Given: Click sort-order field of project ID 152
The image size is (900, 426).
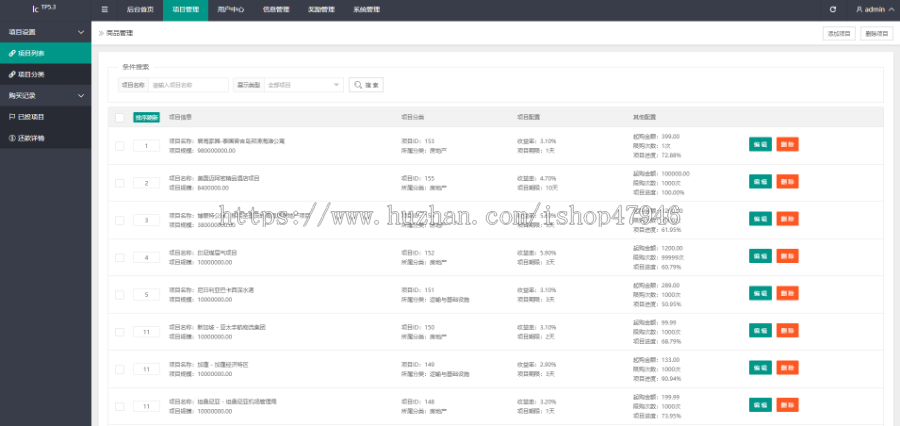Looking at the screenshot, I should 146,258.
